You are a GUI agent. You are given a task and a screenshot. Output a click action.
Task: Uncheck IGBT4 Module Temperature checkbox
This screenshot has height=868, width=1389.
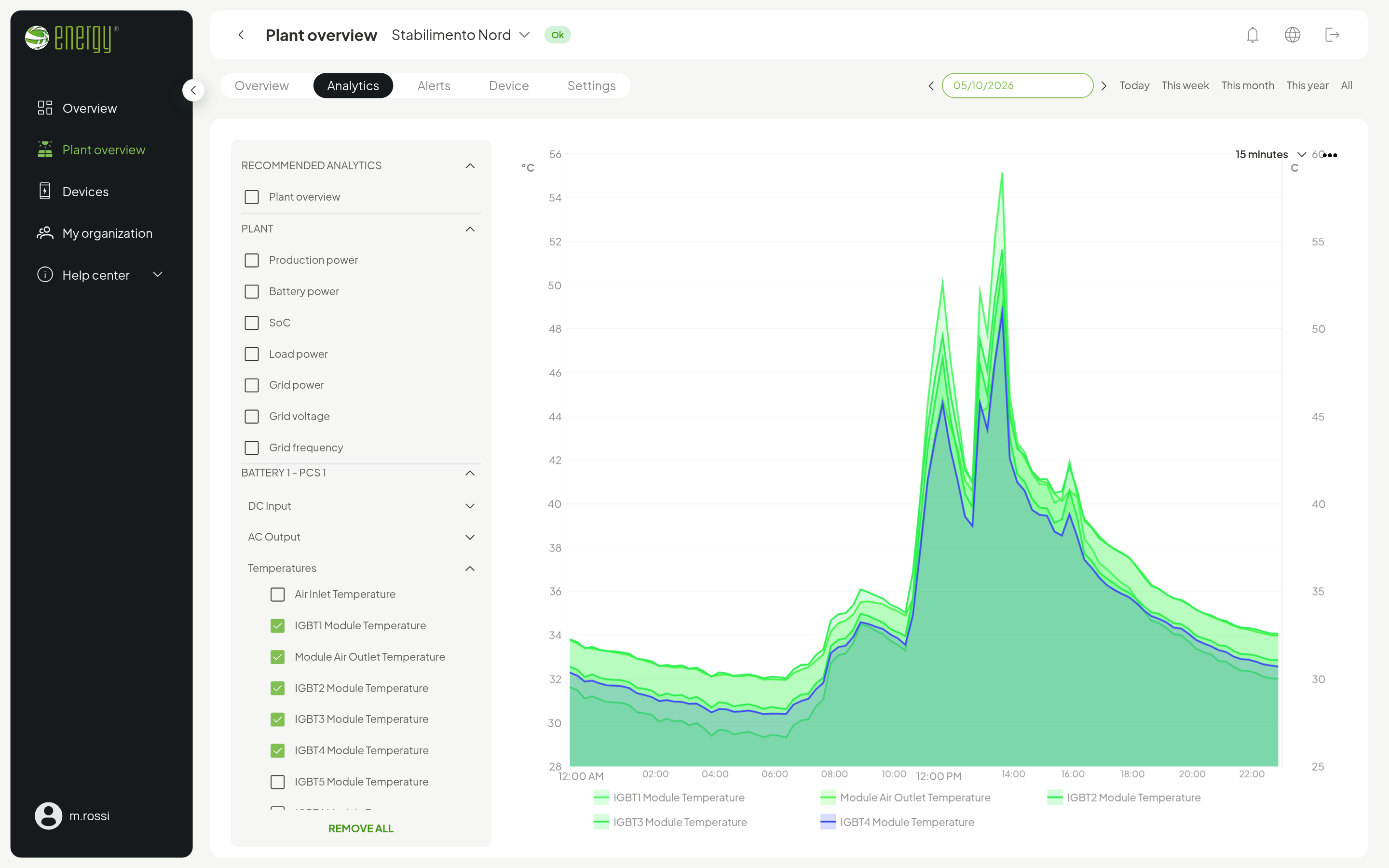tap(277, 750)
